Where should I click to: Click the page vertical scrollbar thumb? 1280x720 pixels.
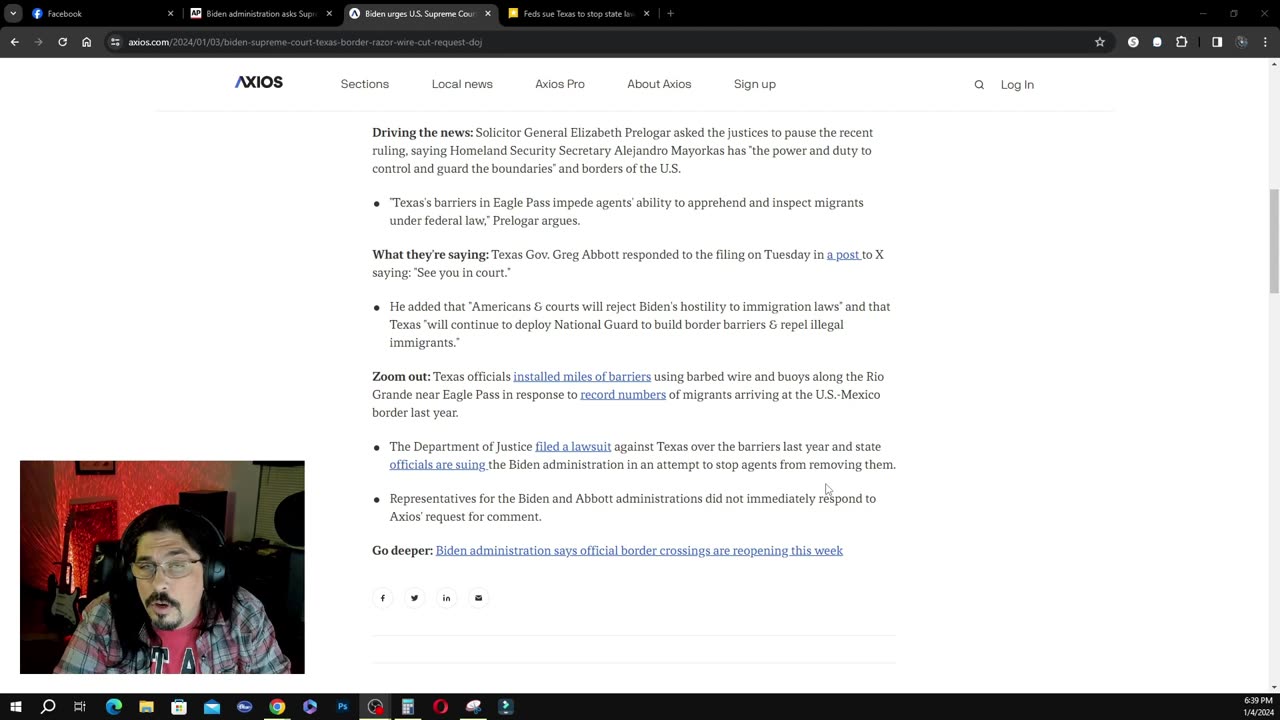1273,242
